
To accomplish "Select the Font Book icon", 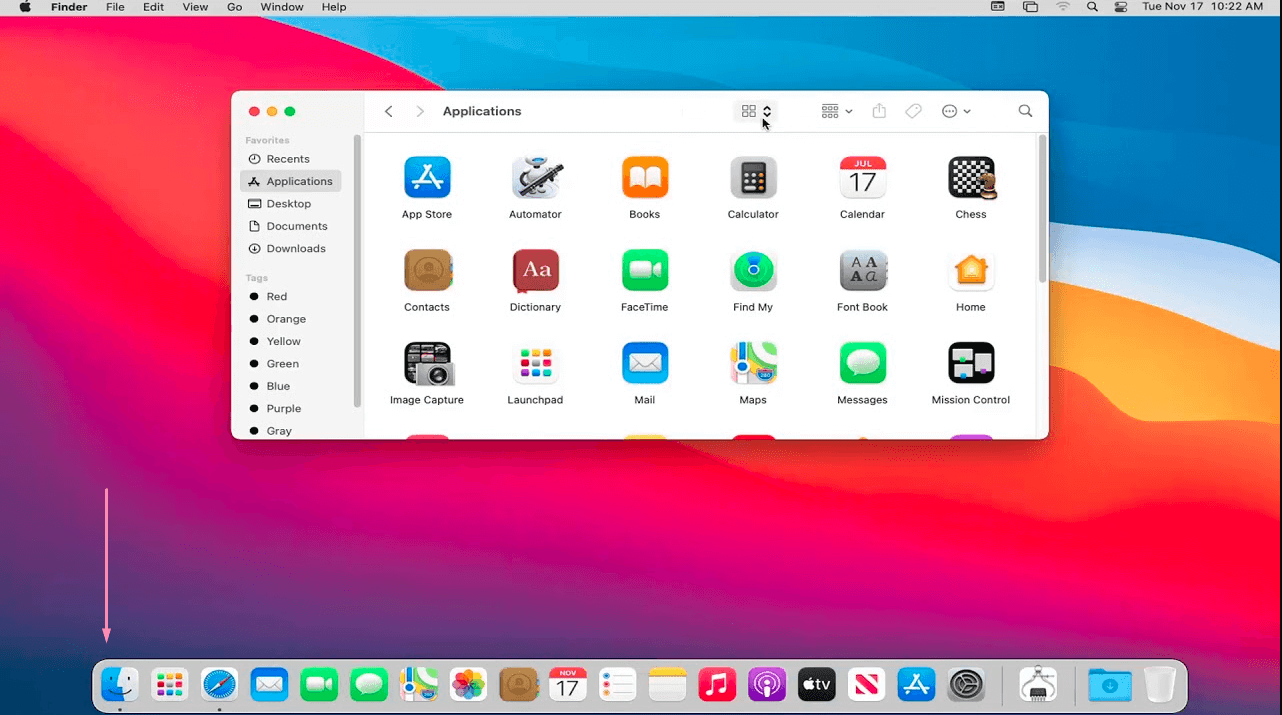I will (862, 270).
